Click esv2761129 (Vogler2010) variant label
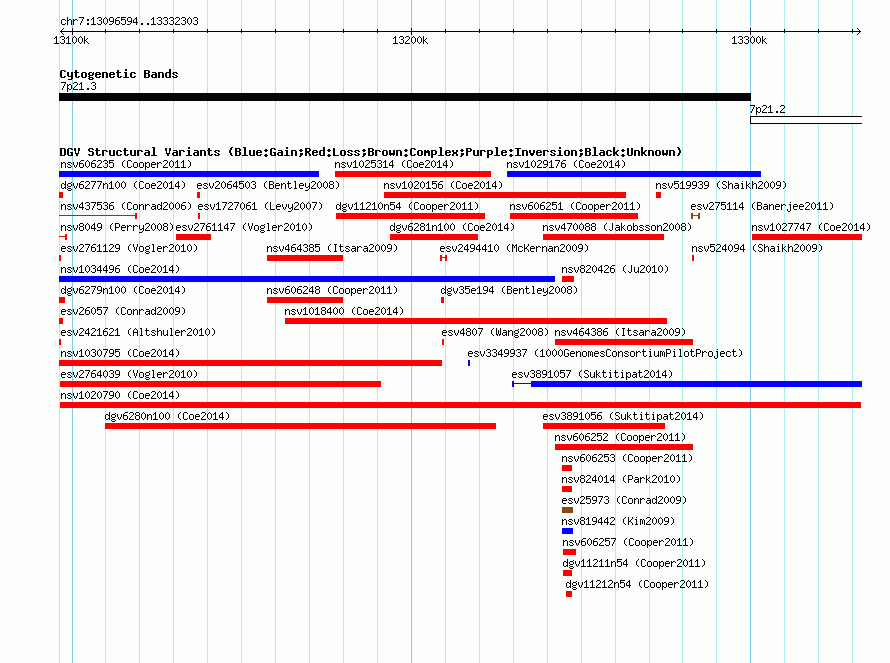890x663 pixels. [x=129, y=248]
